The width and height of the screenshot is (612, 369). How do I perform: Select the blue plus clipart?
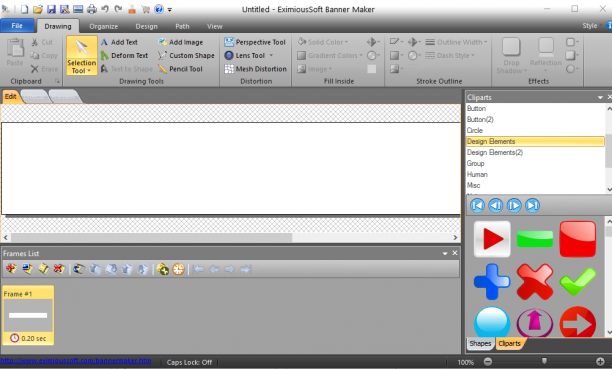pyautogui.click(x=492, y=282)
